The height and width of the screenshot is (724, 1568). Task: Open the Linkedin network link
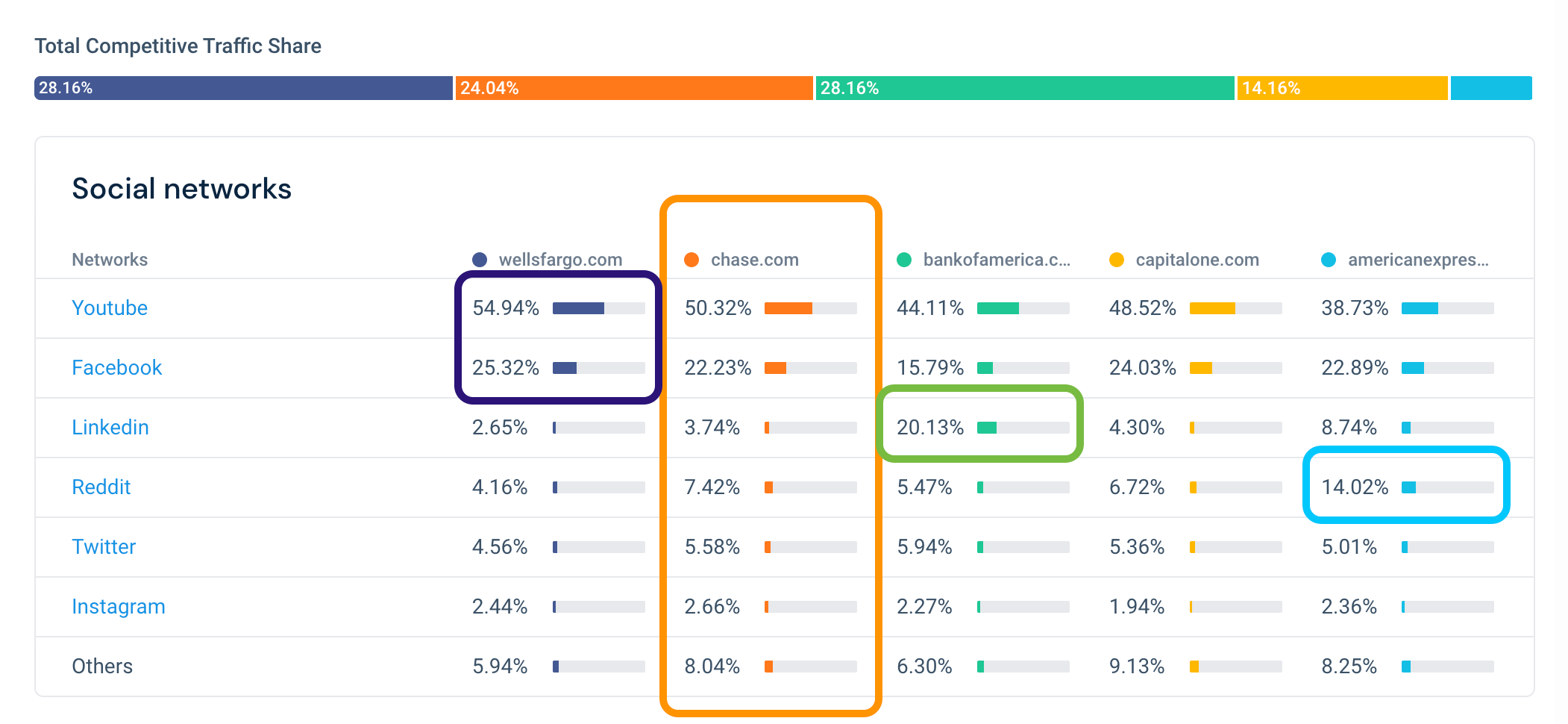pos(110,427)
